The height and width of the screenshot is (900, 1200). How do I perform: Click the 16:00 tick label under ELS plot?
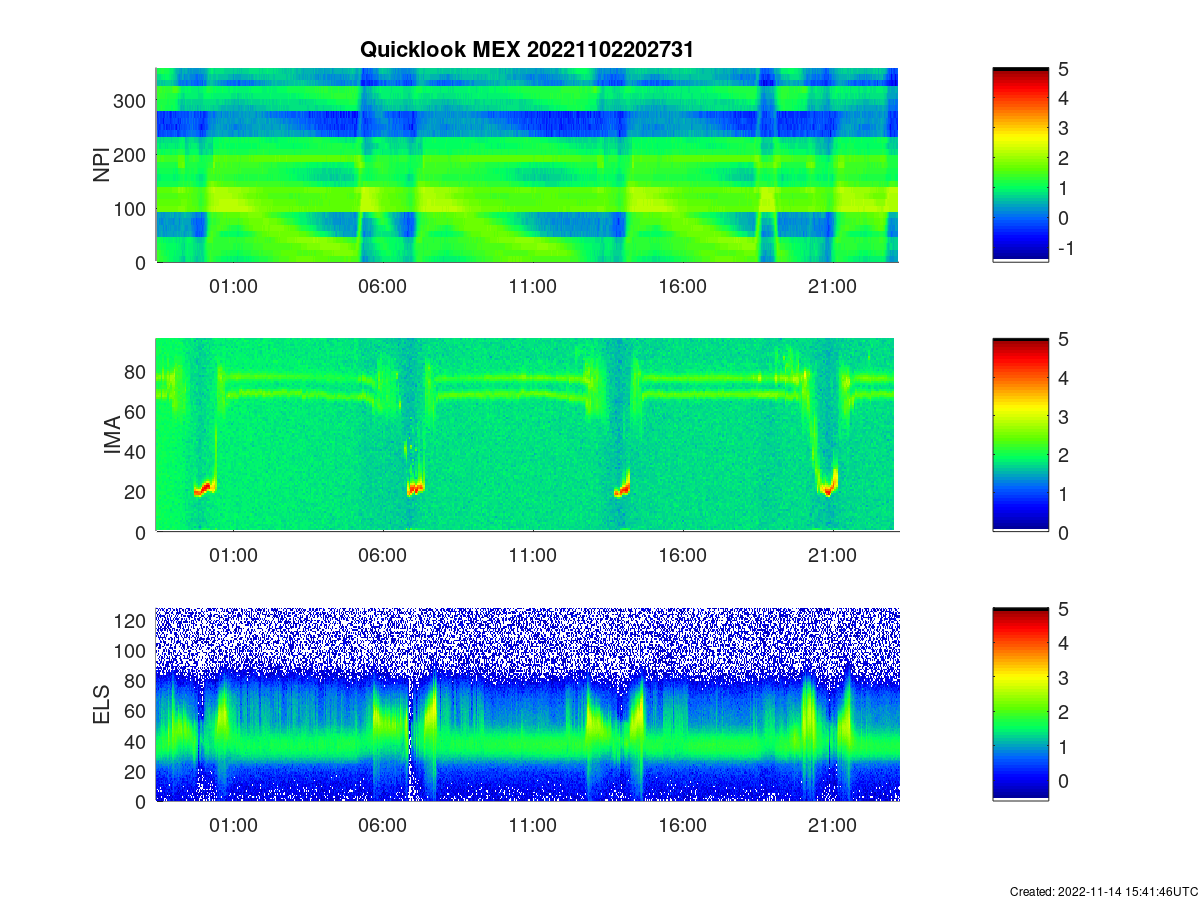click(x=683, y=825)
